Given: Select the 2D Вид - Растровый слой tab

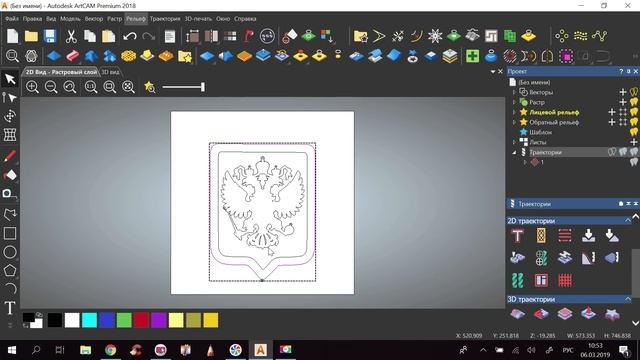Looking at the screenshot, I should tap(61, 72).
